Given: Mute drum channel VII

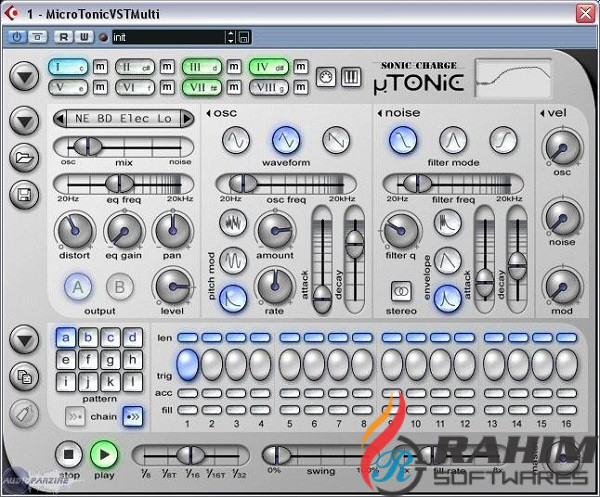Looking at the screenshot, I should pos(234,87).
